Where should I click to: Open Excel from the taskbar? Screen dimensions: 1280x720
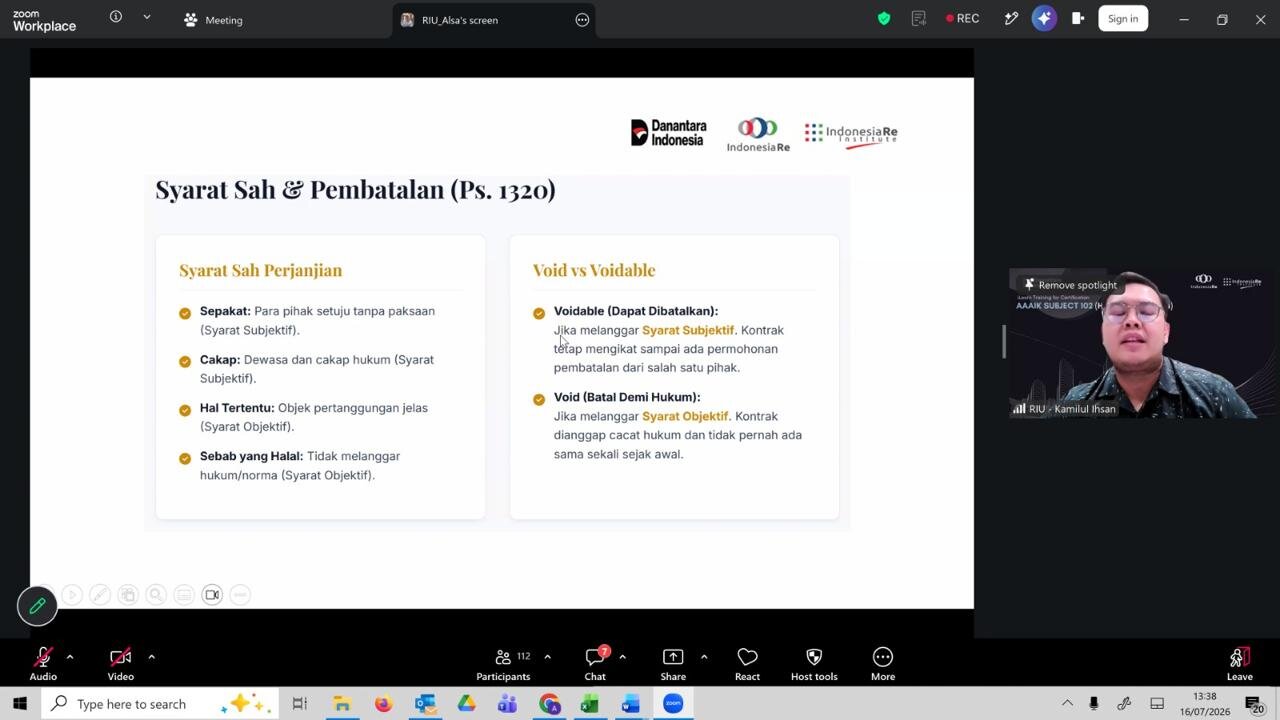pos(590,704)
